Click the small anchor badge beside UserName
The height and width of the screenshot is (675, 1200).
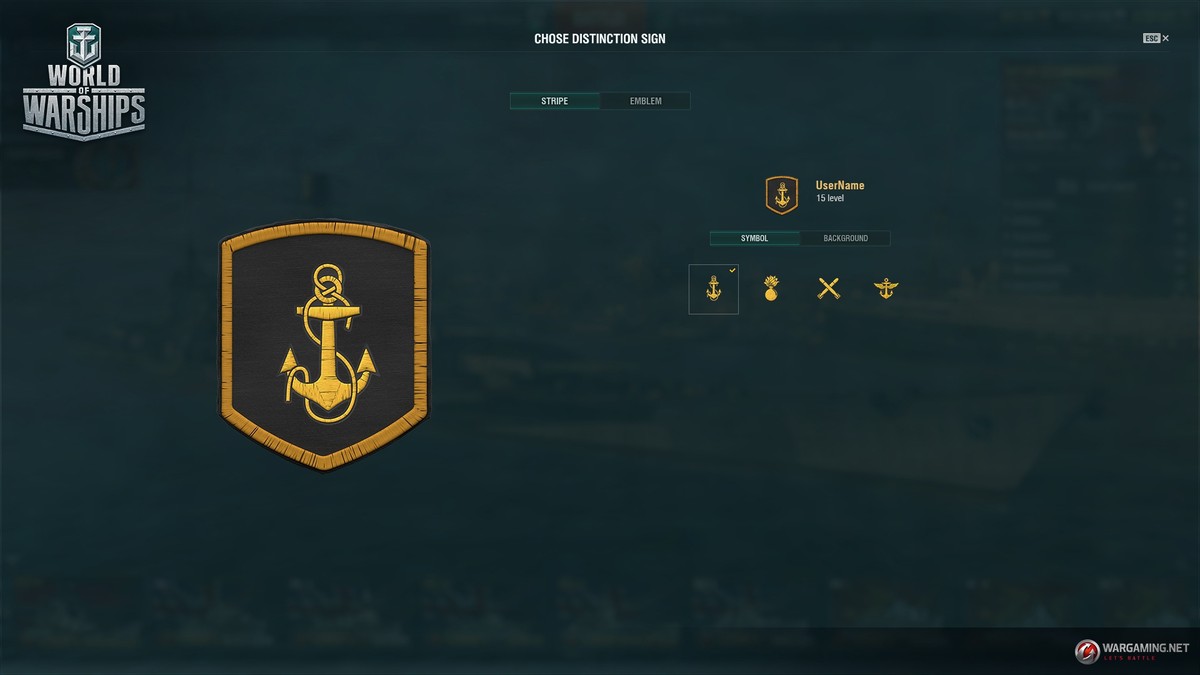tap(781, 195)
